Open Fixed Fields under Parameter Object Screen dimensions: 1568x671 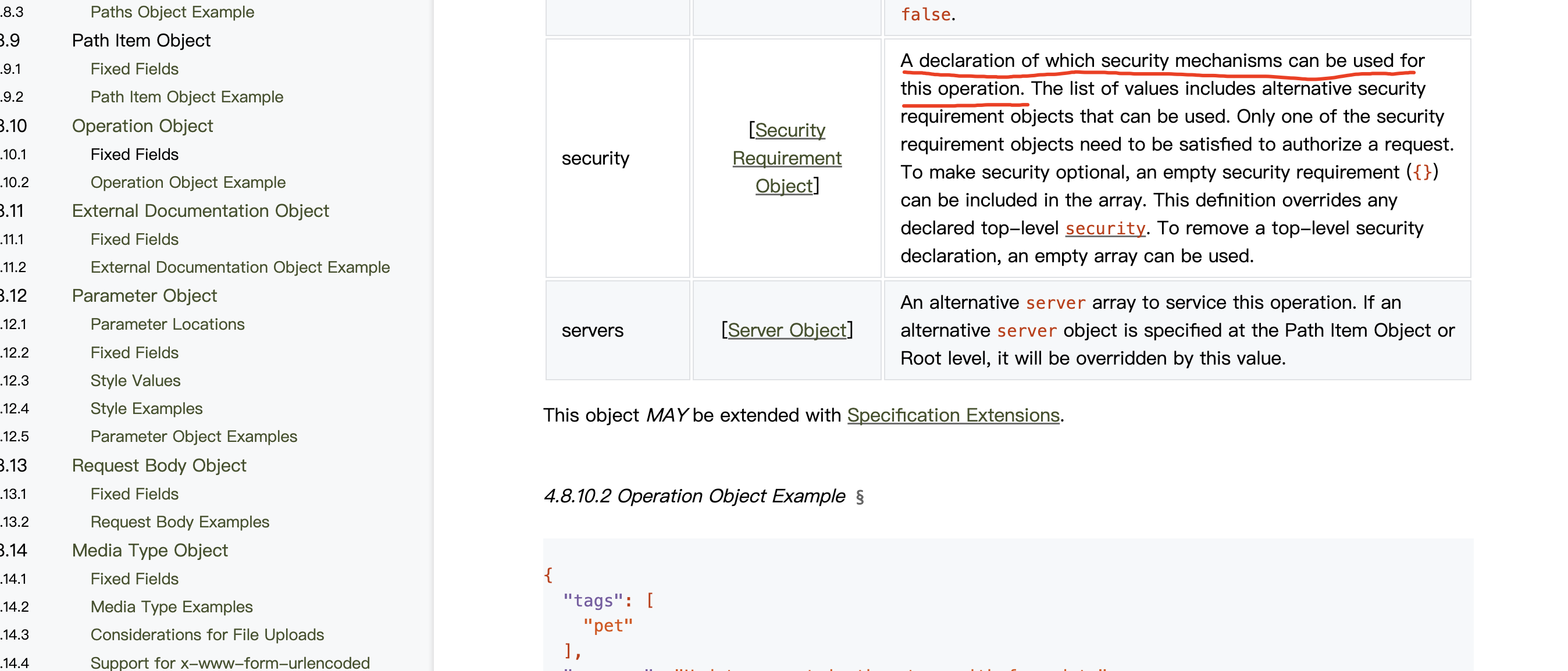(x=134, y=352)
